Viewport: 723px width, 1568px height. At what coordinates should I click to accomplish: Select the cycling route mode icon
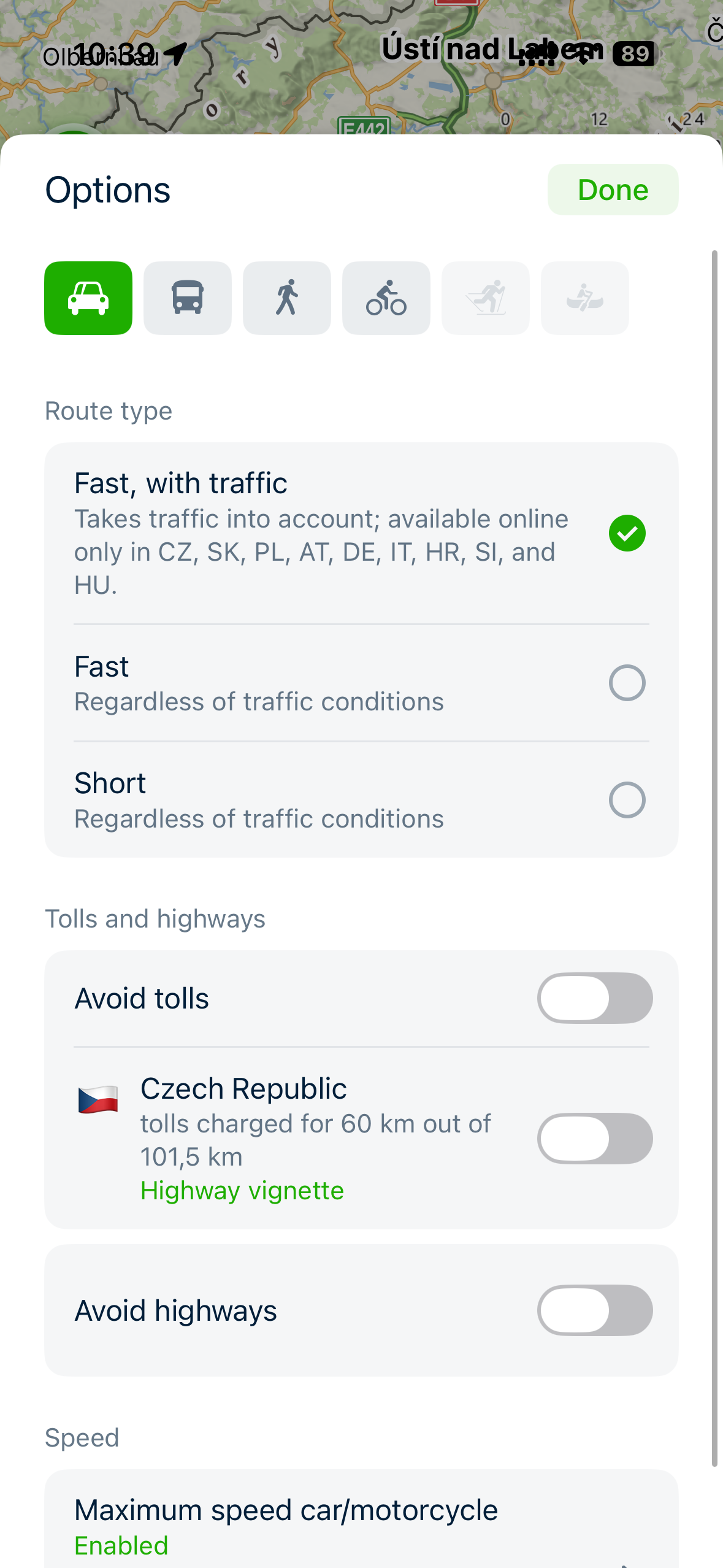(386, 298)
